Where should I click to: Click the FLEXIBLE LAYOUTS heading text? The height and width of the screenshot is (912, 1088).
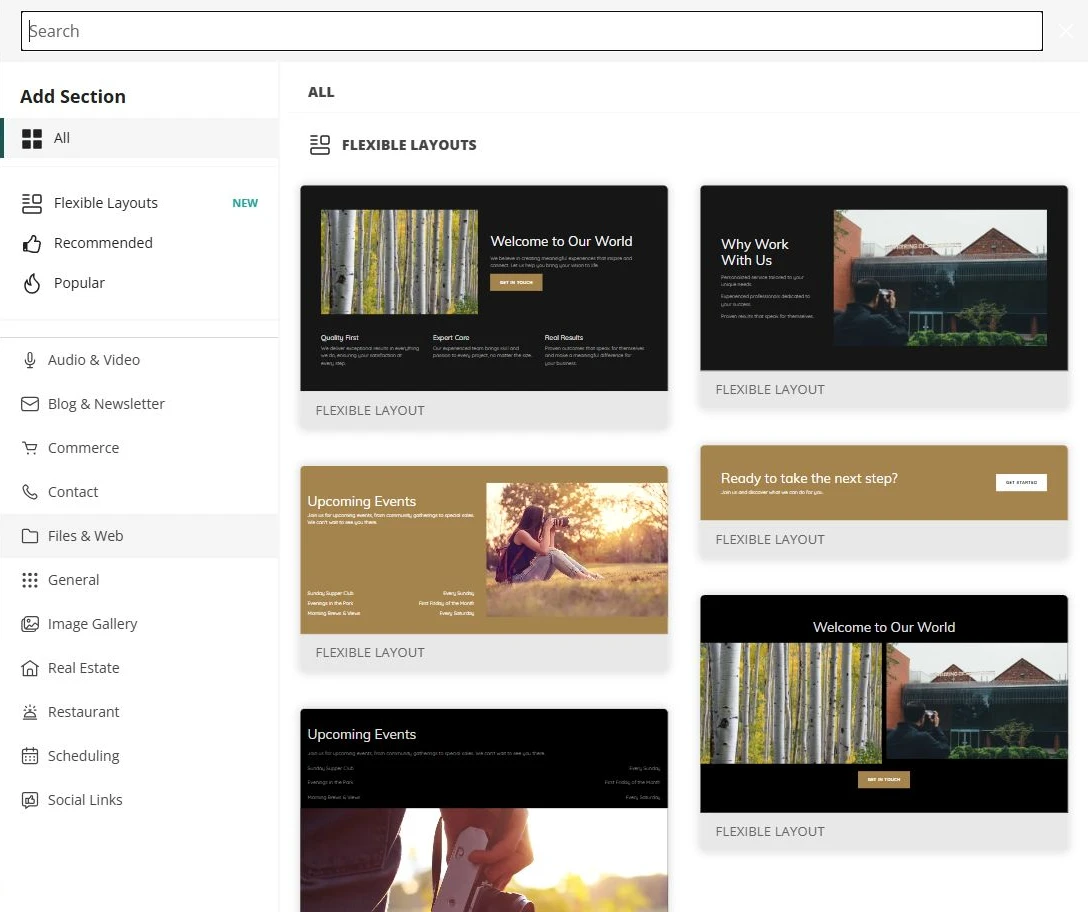[409, 145]
